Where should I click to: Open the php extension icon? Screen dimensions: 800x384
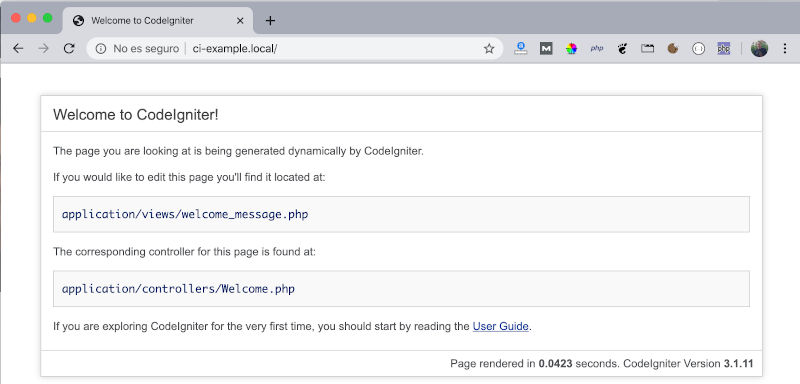point(597,48)
